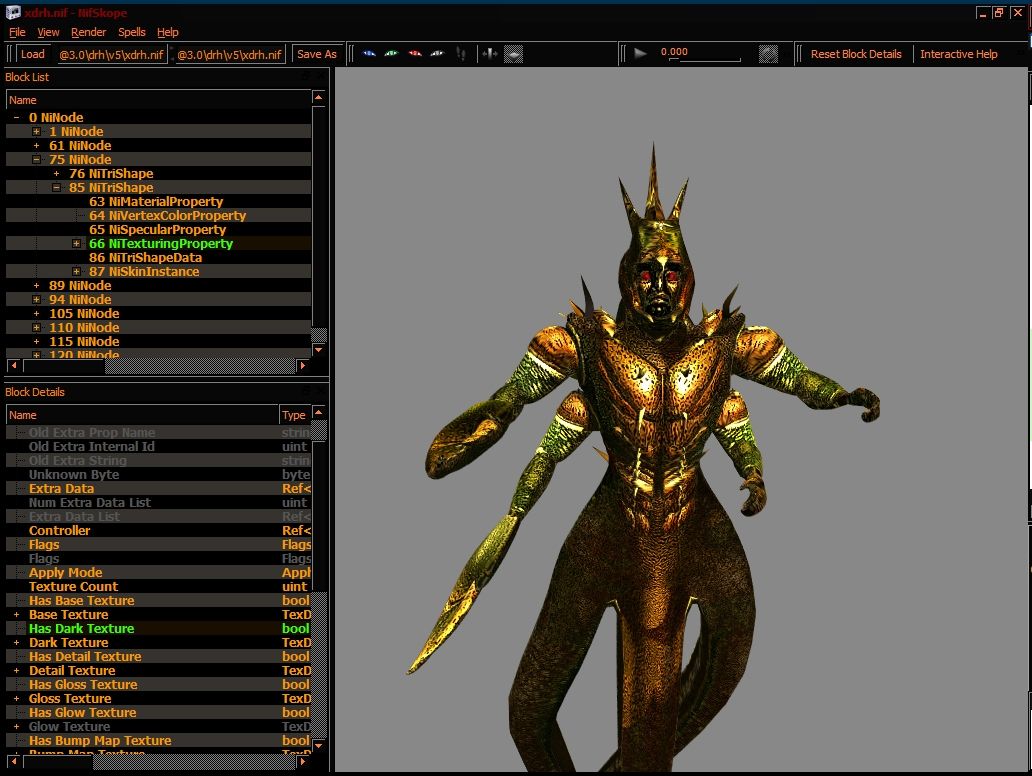Image resolution: width=1032 pixels, height=776 pixels.
Task: Expand 87 NiSkinInstance
Action: [76, 271]
